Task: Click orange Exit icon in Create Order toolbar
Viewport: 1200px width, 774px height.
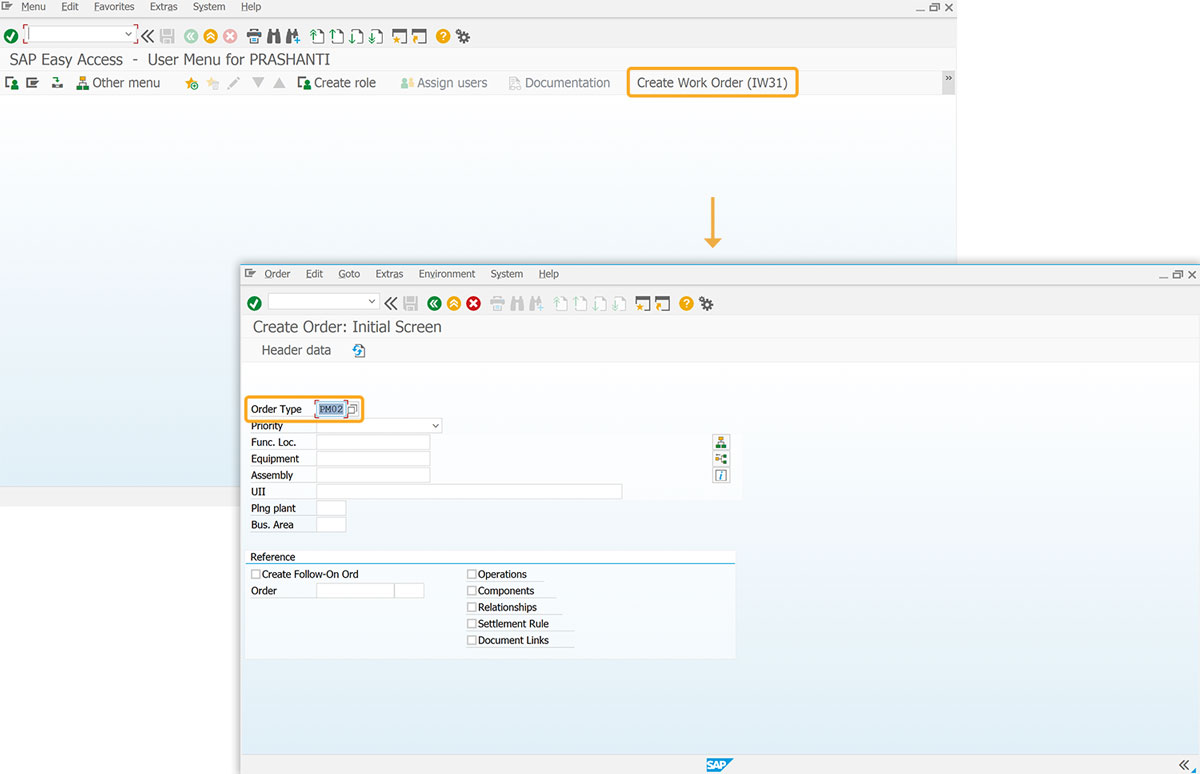Action: pos(454,303)
